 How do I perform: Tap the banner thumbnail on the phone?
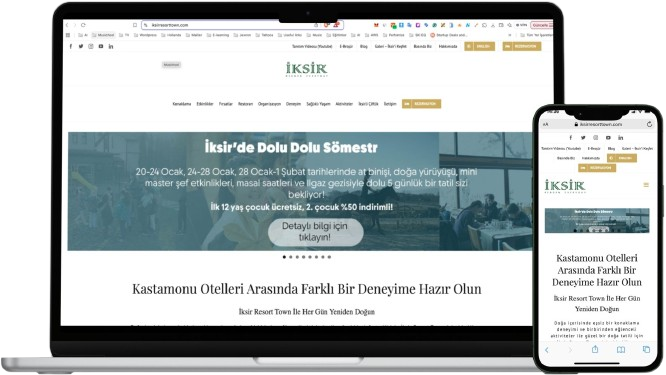[597, 220]
